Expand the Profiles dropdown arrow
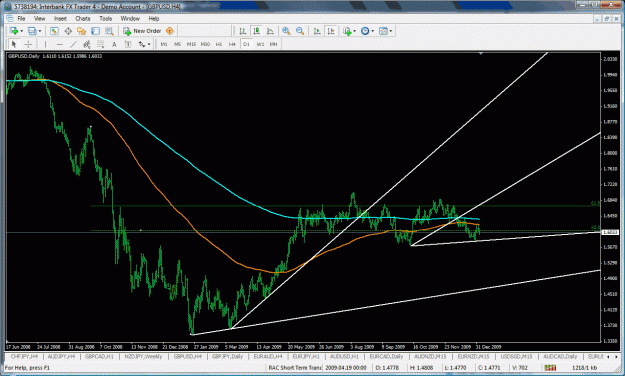Viewport: 625px width, 376px height. (x=40, y=31)
